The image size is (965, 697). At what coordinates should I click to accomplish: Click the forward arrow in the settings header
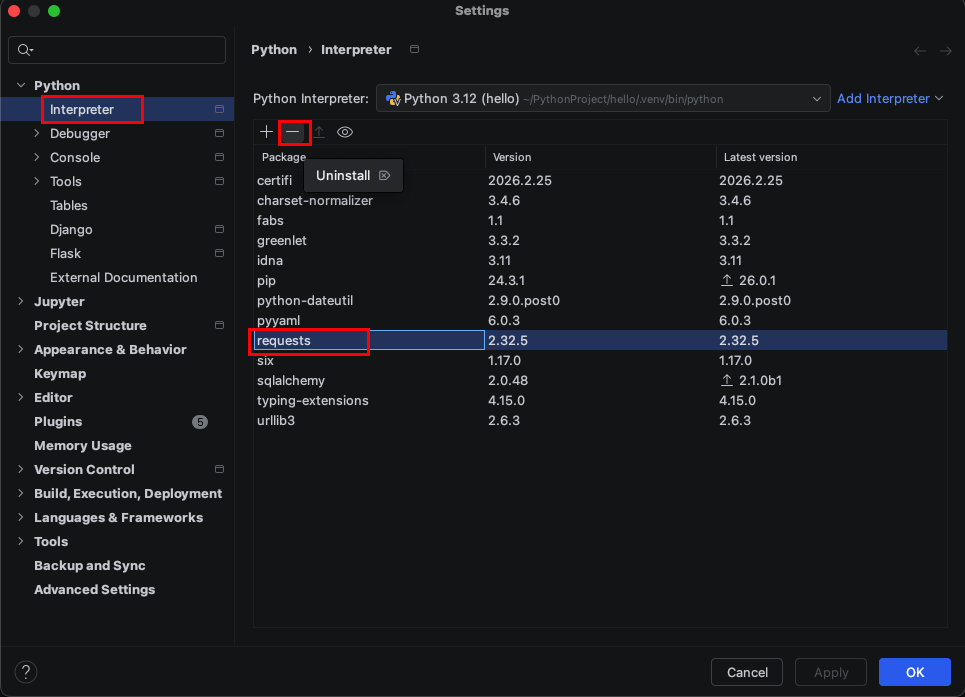point(945,50)
